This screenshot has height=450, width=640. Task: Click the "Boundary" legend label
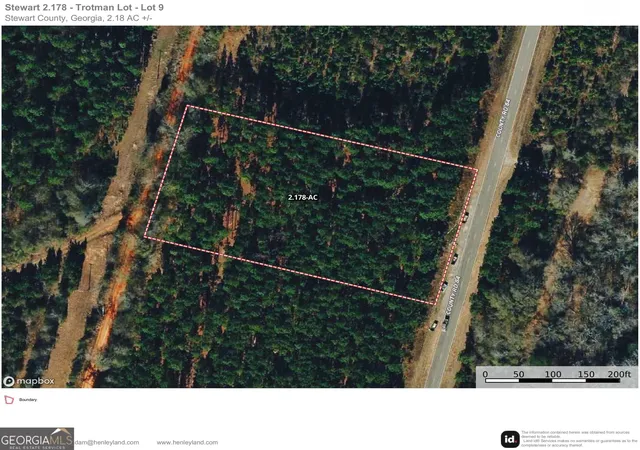[28, 400]
